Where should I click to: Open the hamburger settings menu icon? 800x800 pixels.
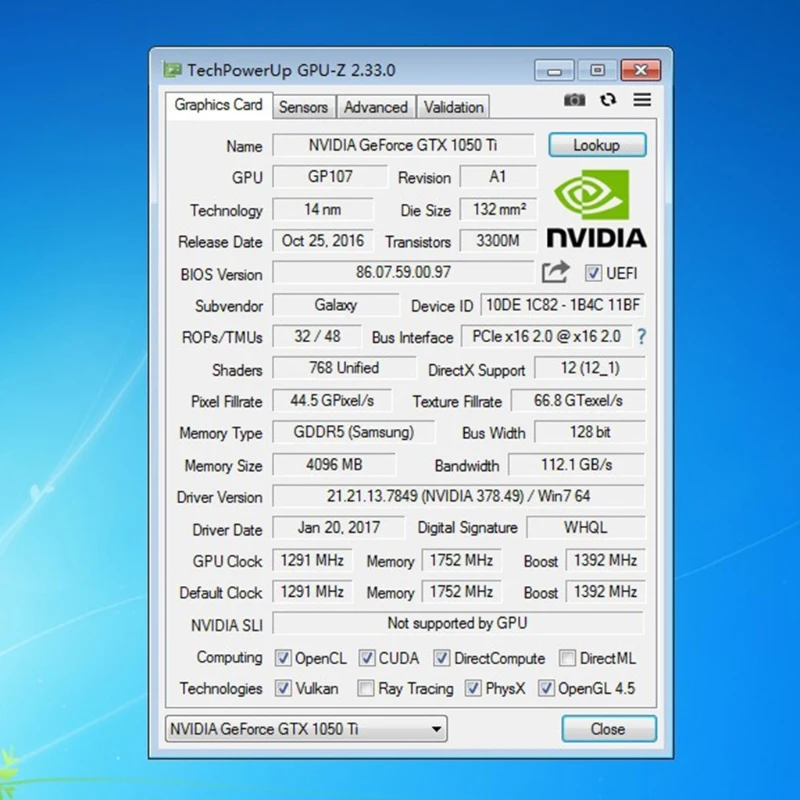642,99
